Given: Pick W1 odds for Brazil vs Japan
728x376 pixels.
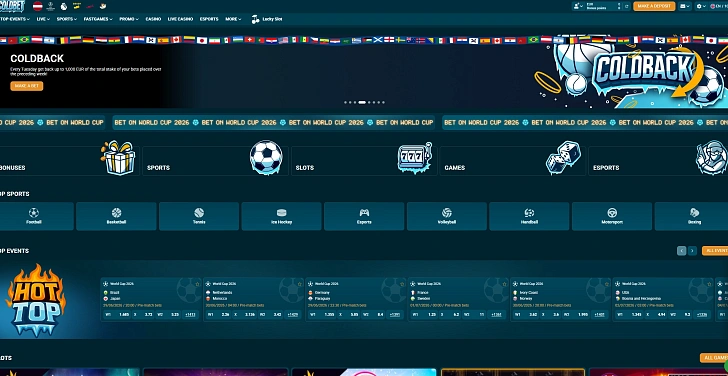Looking at the screenshot, I should (x=117, y=315).
